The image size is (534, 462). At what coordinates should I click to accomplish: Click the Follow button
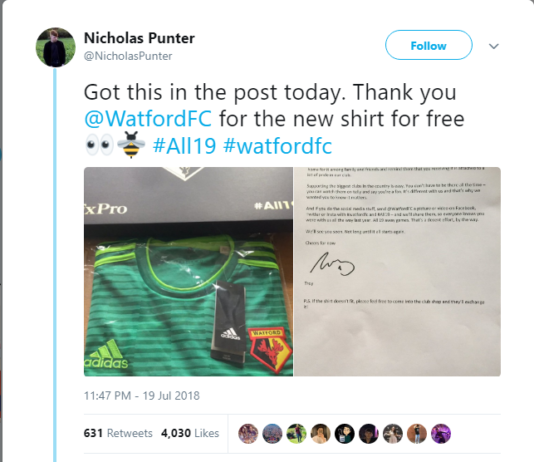coord(428,45)
